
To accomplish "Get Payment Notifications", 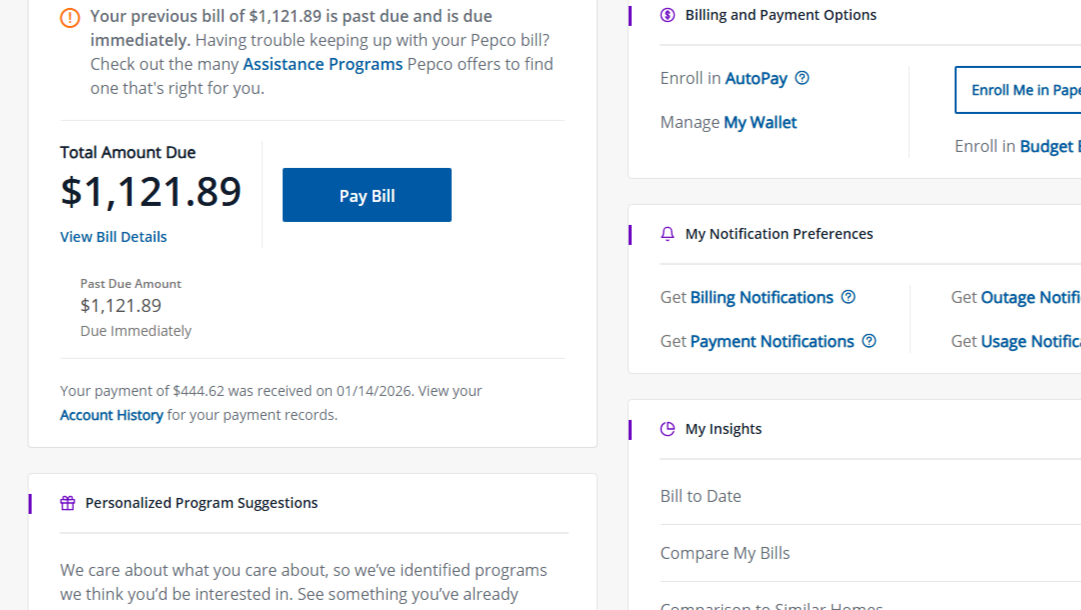I will pyautogui.click(x=770, y=341).
